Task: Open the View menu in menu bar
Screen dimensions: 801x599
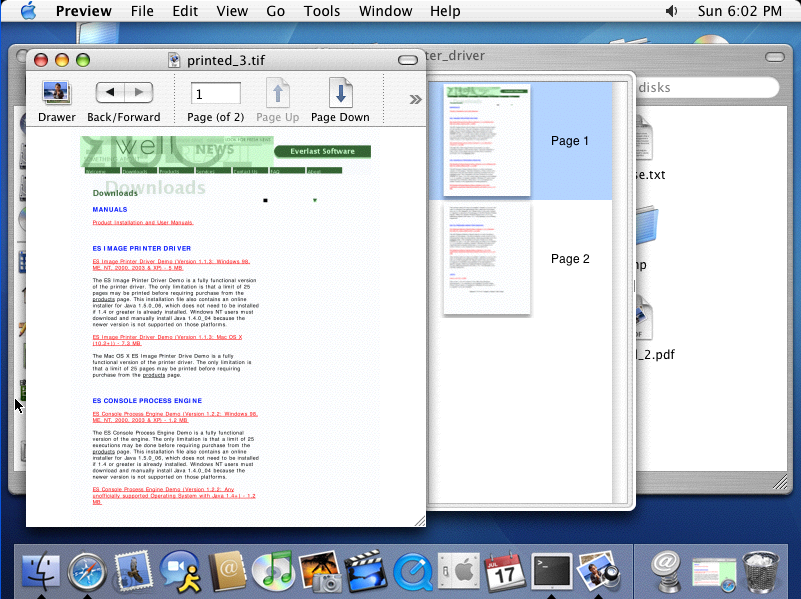Action: coord(232,11)
